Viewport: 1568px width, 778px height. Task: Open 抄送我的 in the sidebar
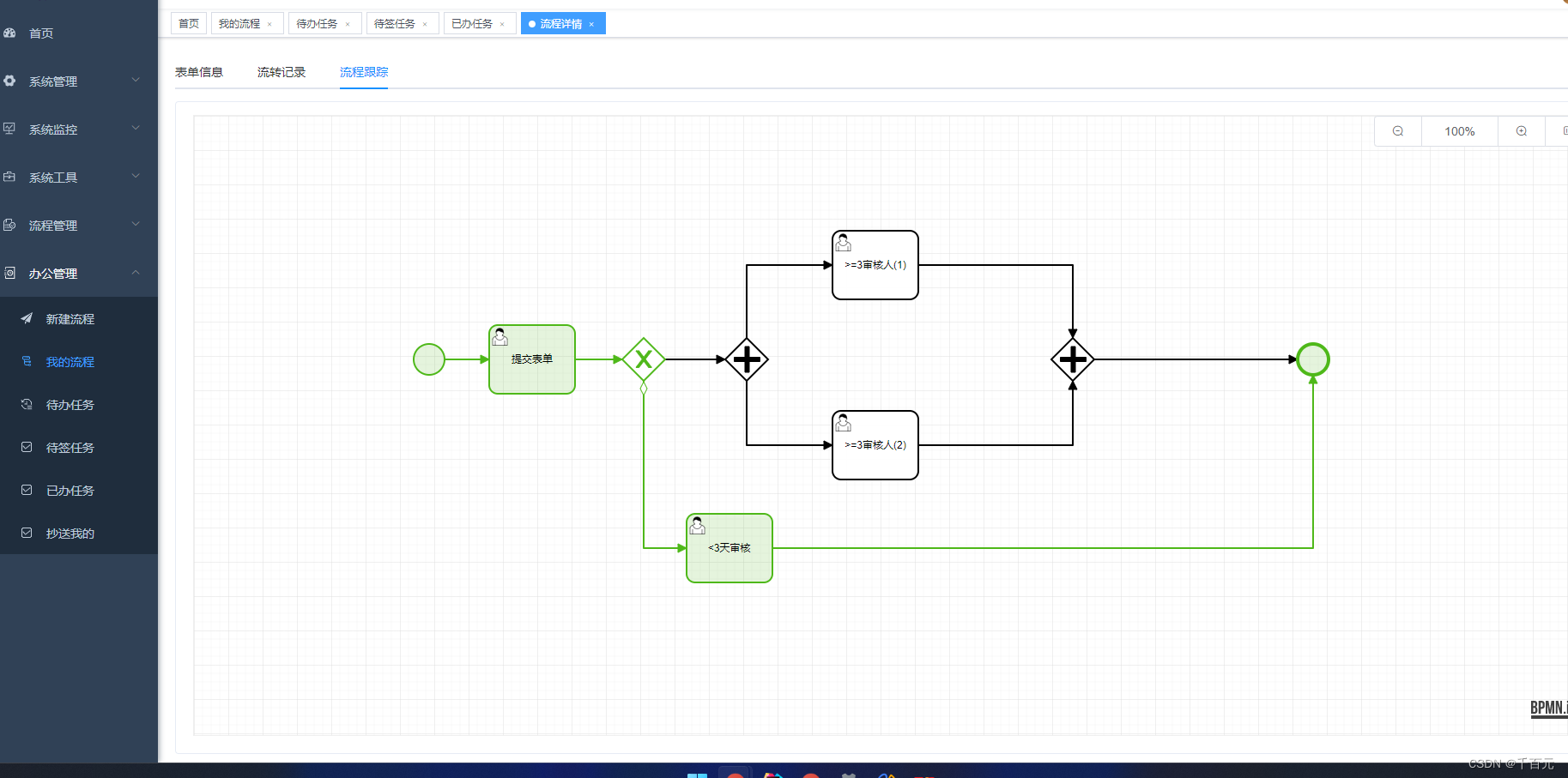(79, 533)
